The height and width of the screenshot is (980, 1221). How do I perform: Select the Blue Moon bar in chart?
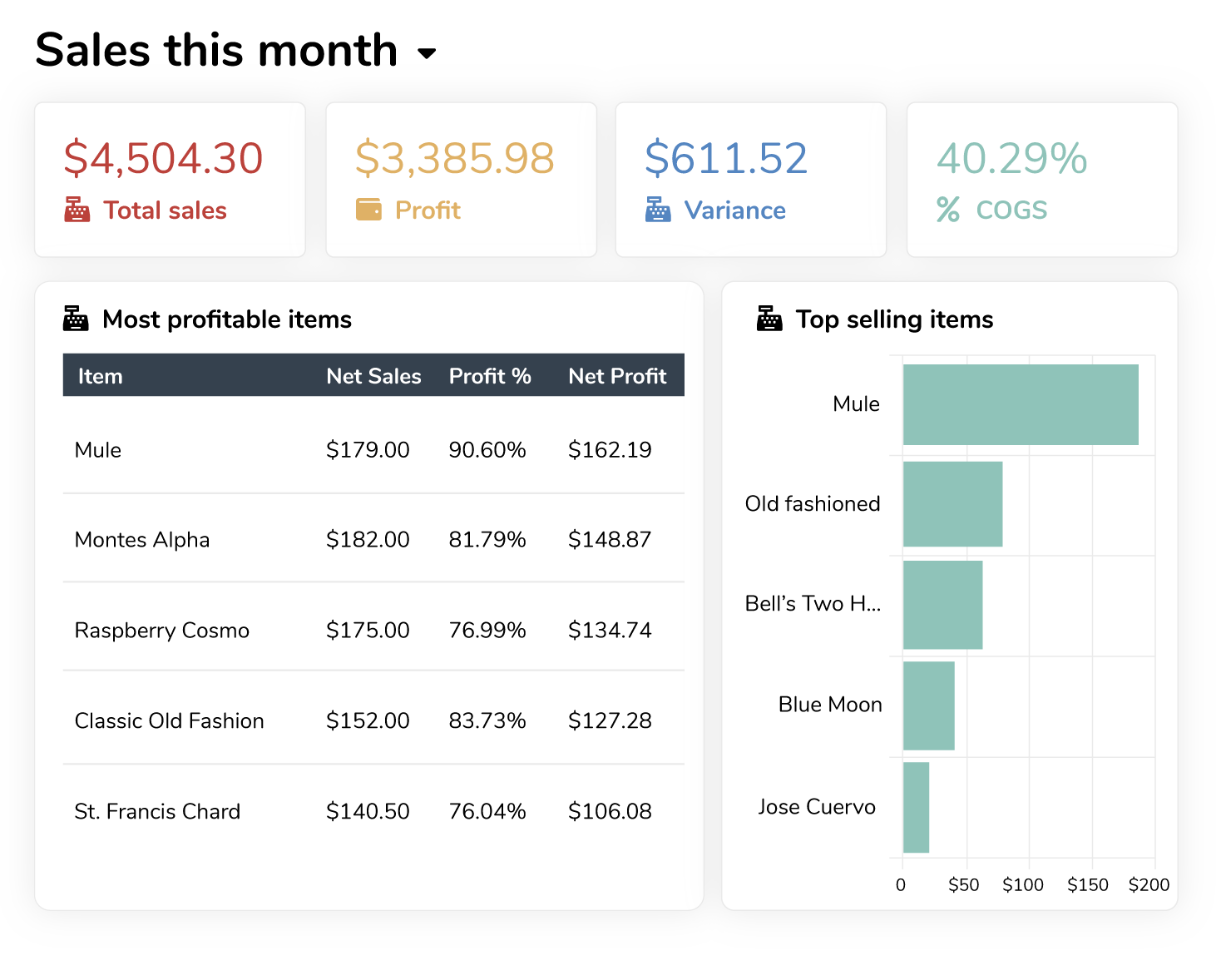coord(928,705)
